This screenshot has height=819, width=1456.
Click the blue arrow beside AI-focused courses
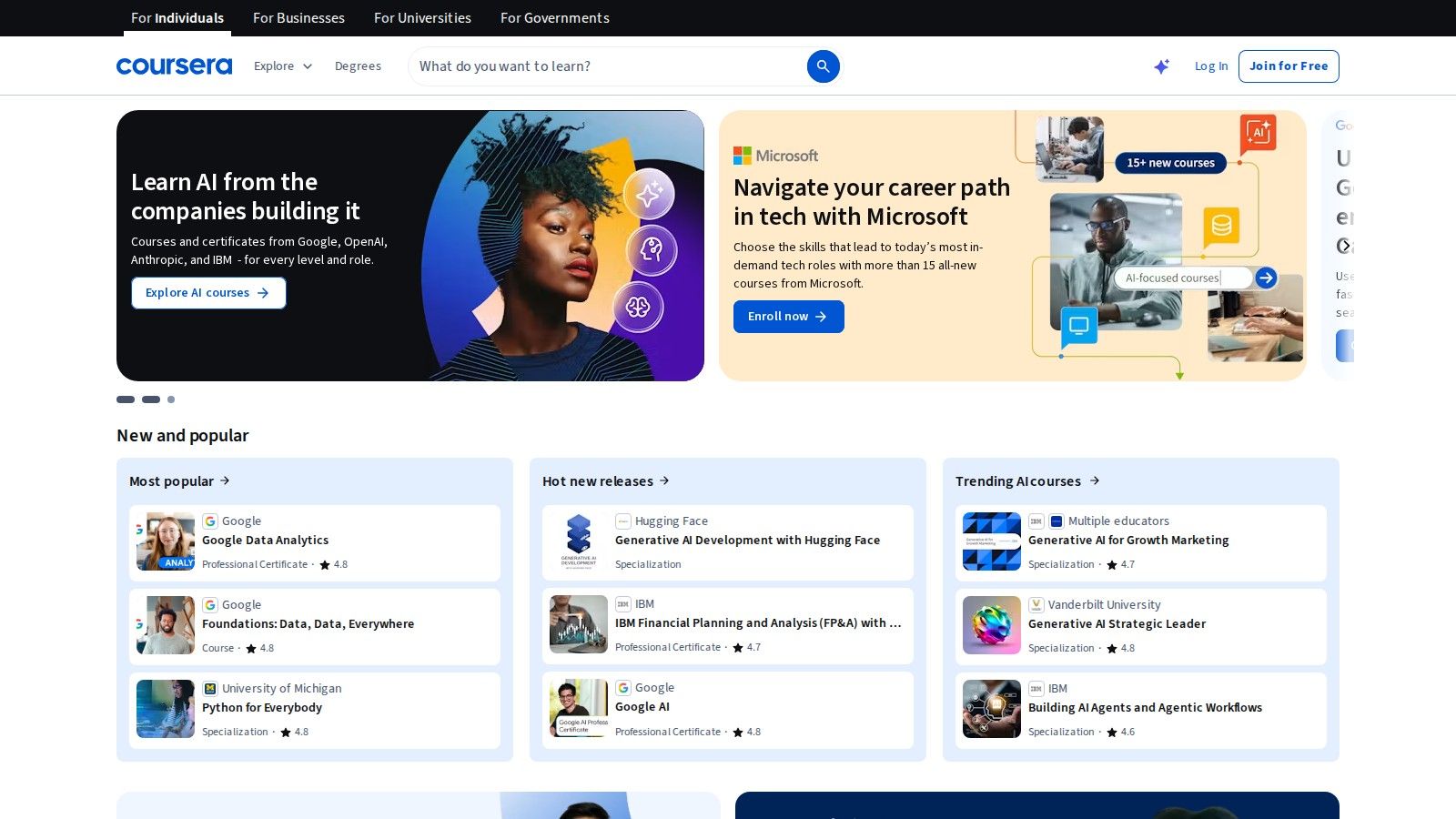click(1266, 278)
